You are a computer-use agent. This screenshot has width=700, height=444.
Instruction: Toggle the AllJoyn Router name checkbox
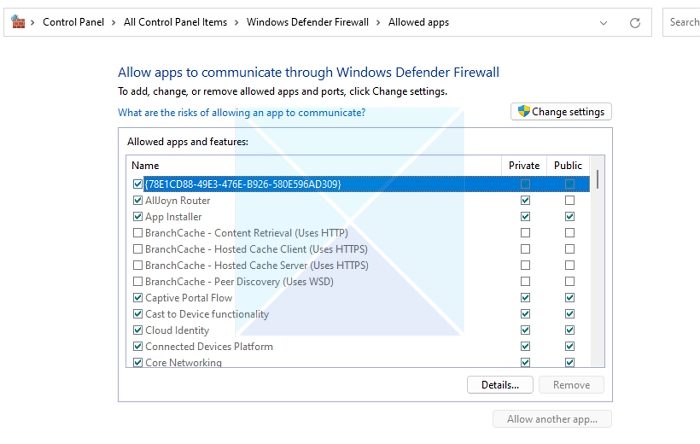(x=138, y=200)
